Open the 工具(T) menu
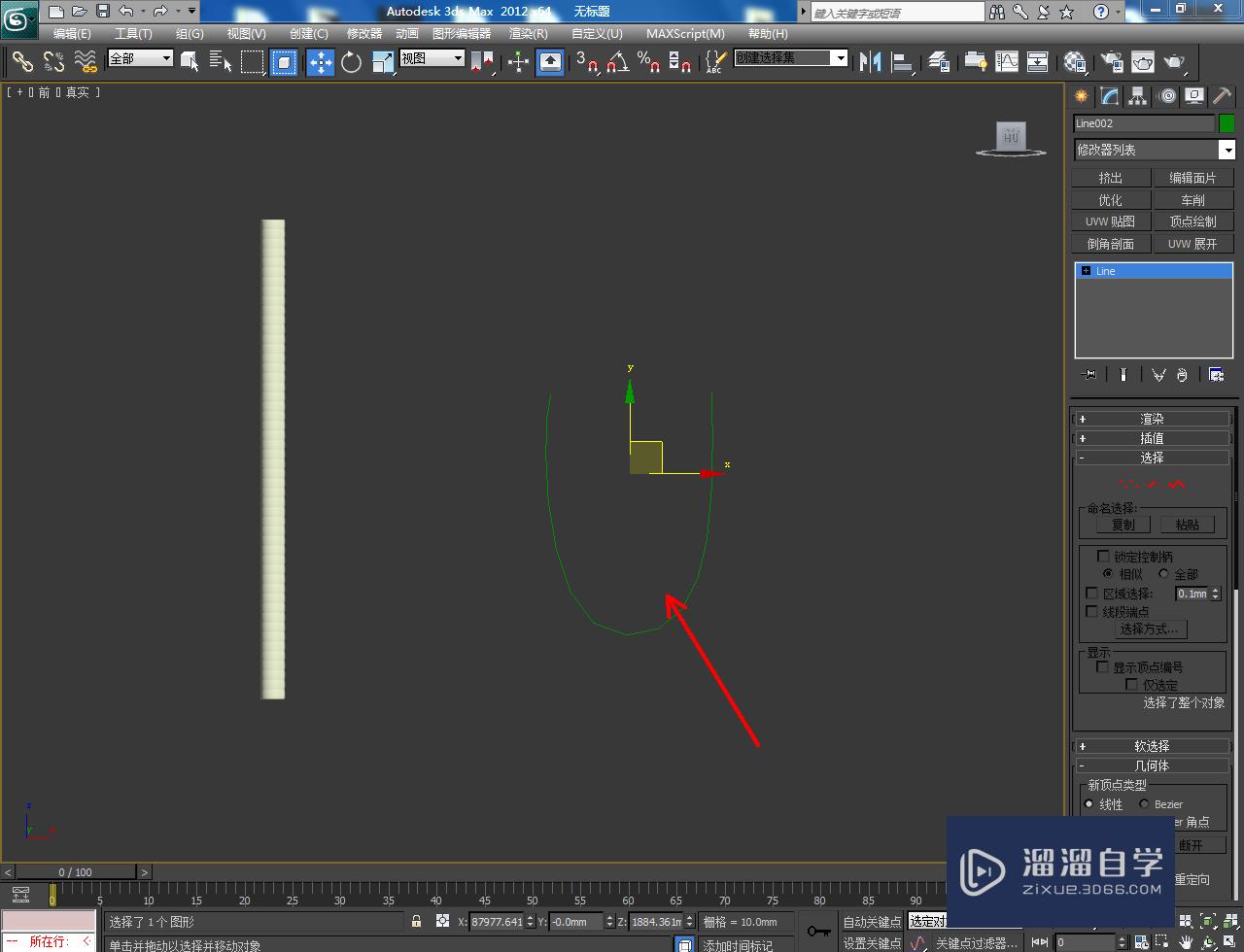The image size is (1244, 952). (133, 34)
